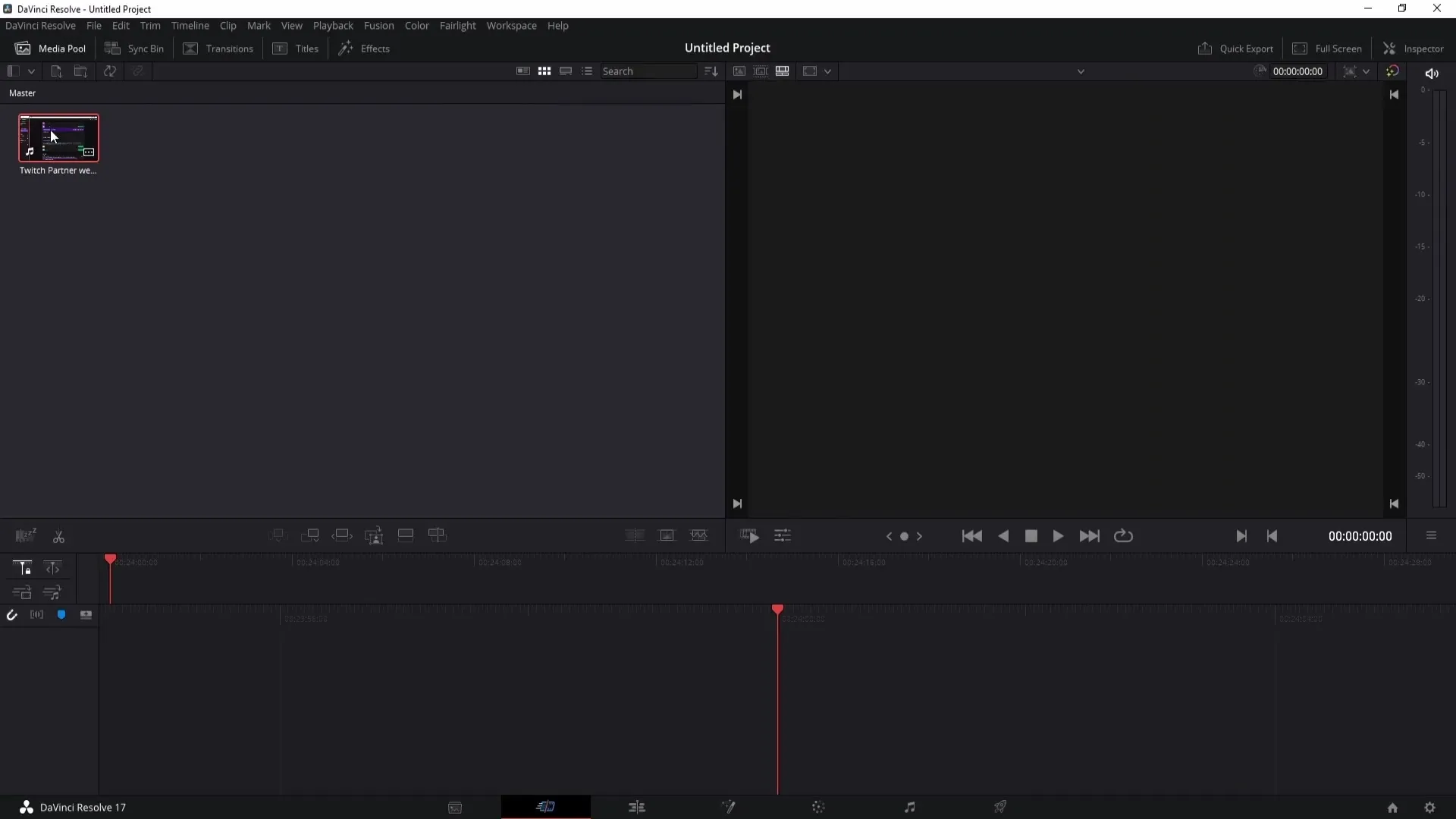Toggle the video-only edit mode
Image resolution: width=1456 pixels, height=819 pixels.
22,592
